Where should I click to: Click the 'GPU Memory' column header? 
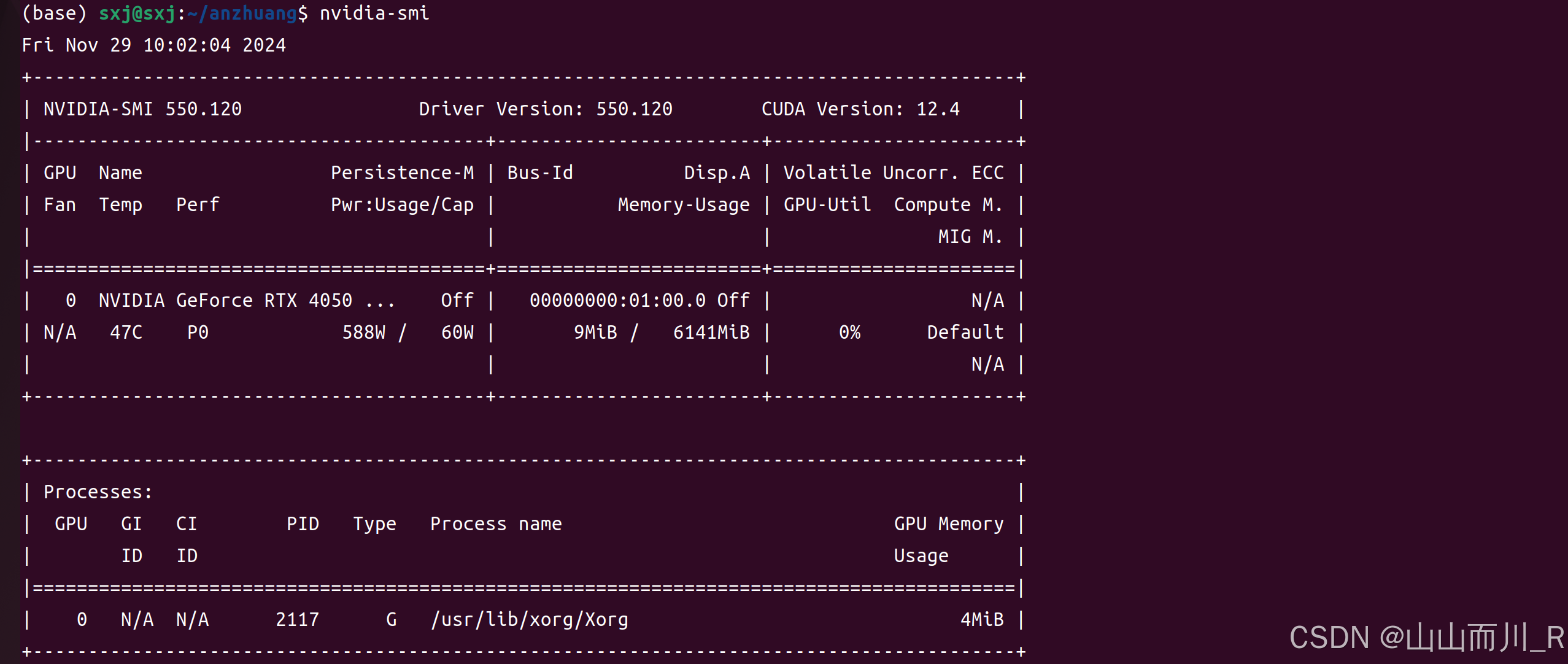[949, 523]
